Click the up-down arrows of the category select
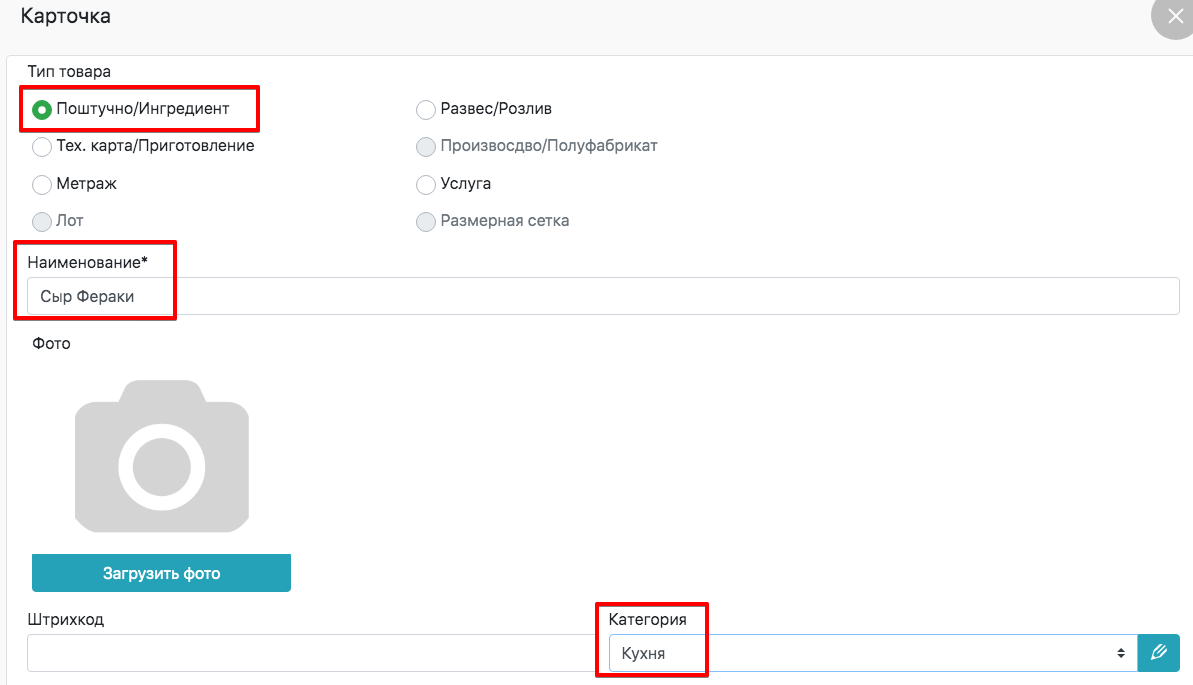Screen dimensions: 1193x685 pyautogui.click(x=1121, y=653)
